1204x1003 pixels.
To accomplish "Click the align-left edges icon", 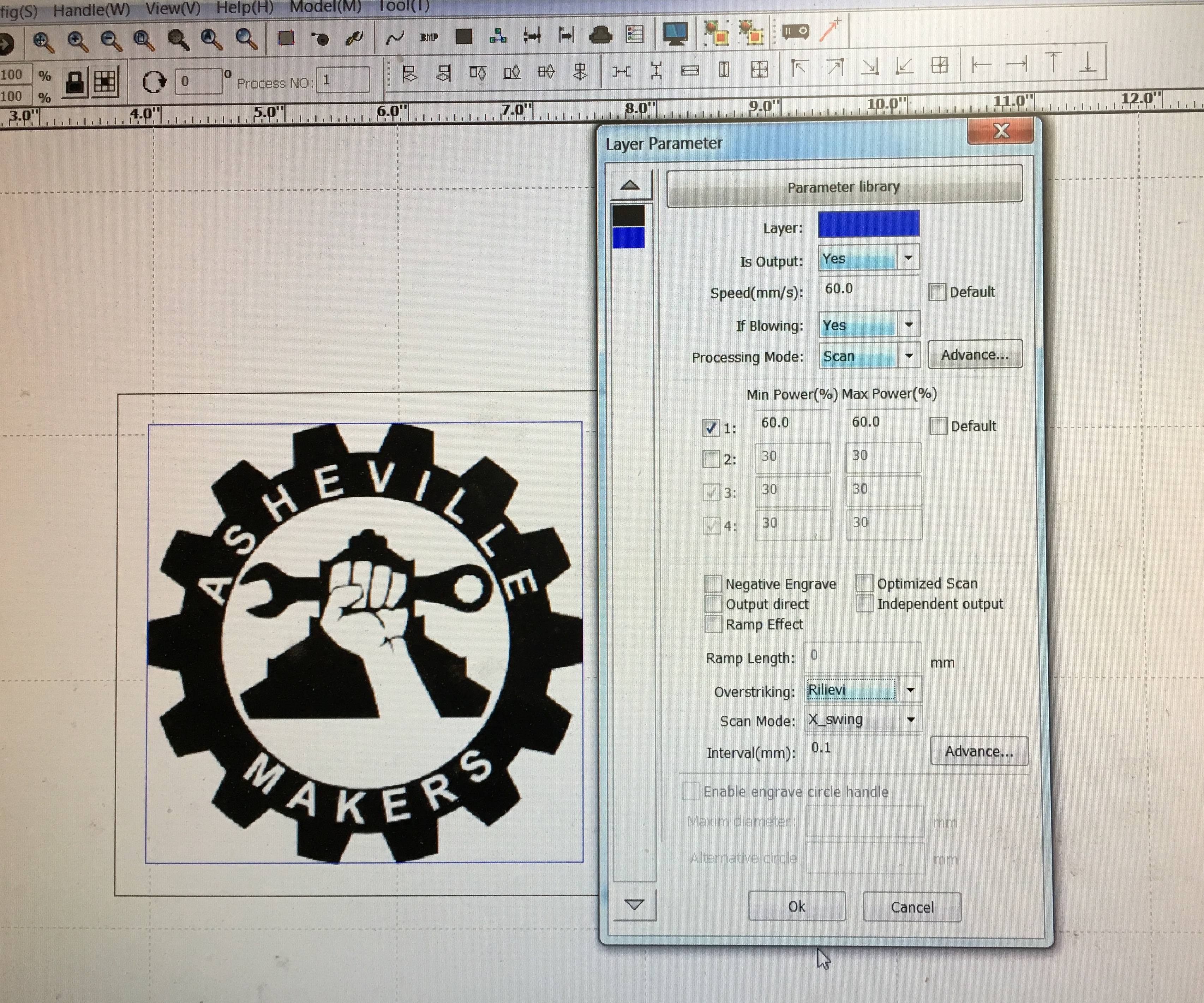I will pyautogui.click(x=409, y=73).
